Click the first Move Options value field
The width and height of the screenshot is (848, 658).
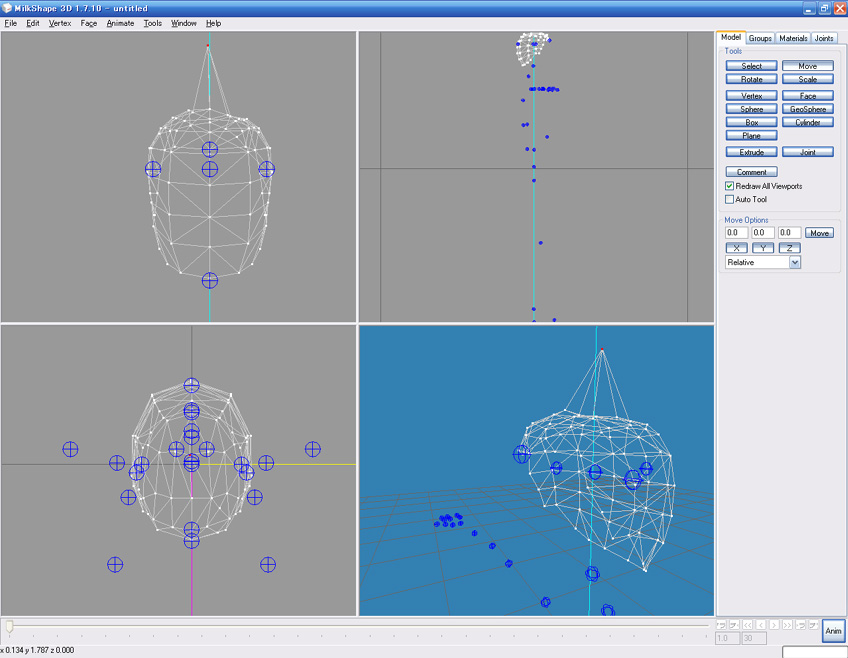pyautogui.click(x=736, y=232)
